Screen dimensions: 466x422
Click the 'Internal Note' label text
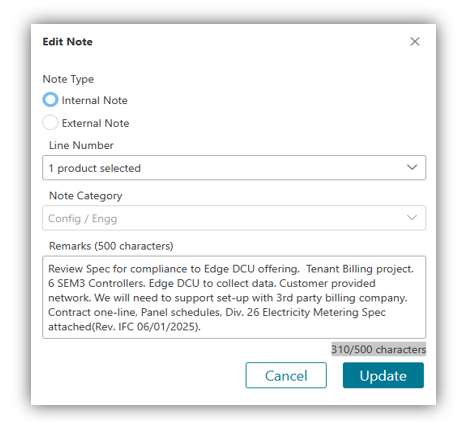tap(95, 100)
